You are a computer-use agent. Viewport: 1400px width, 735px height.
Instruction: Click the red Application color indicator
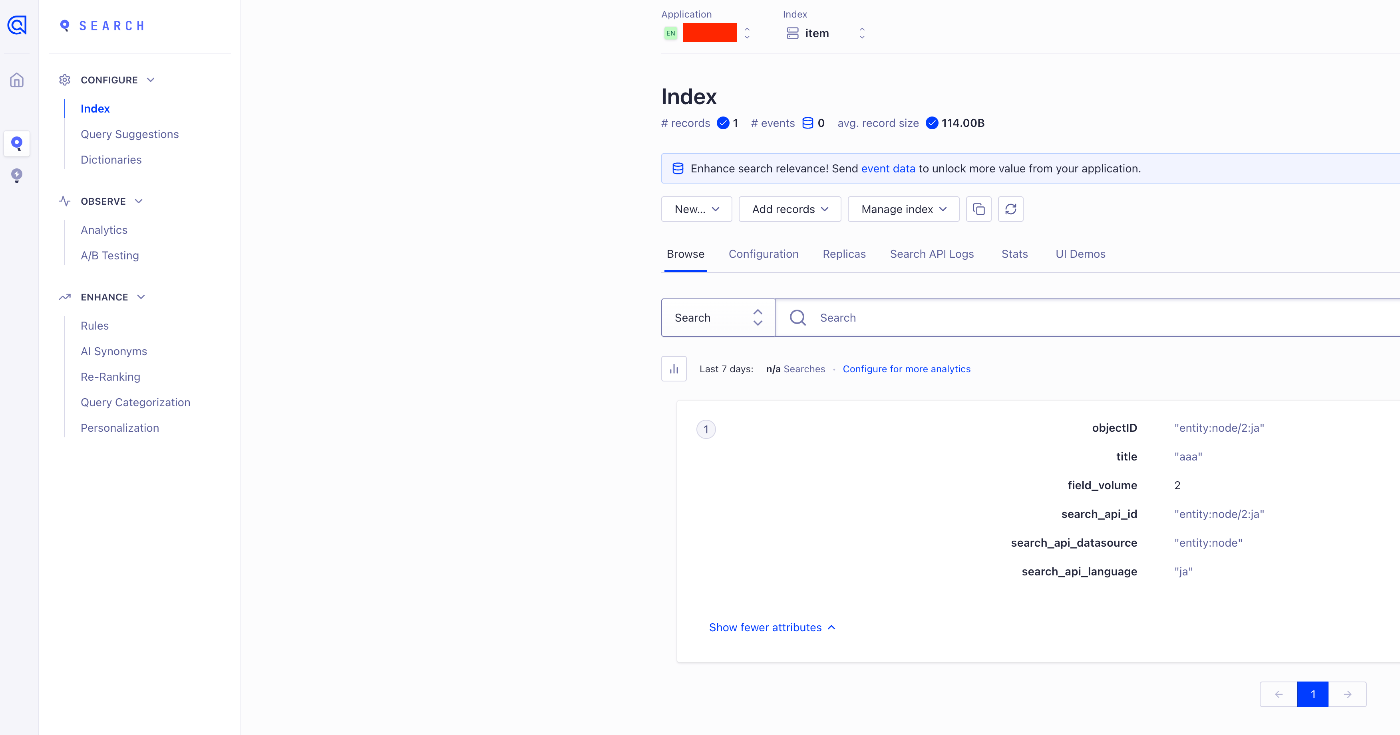pos(710,32)
